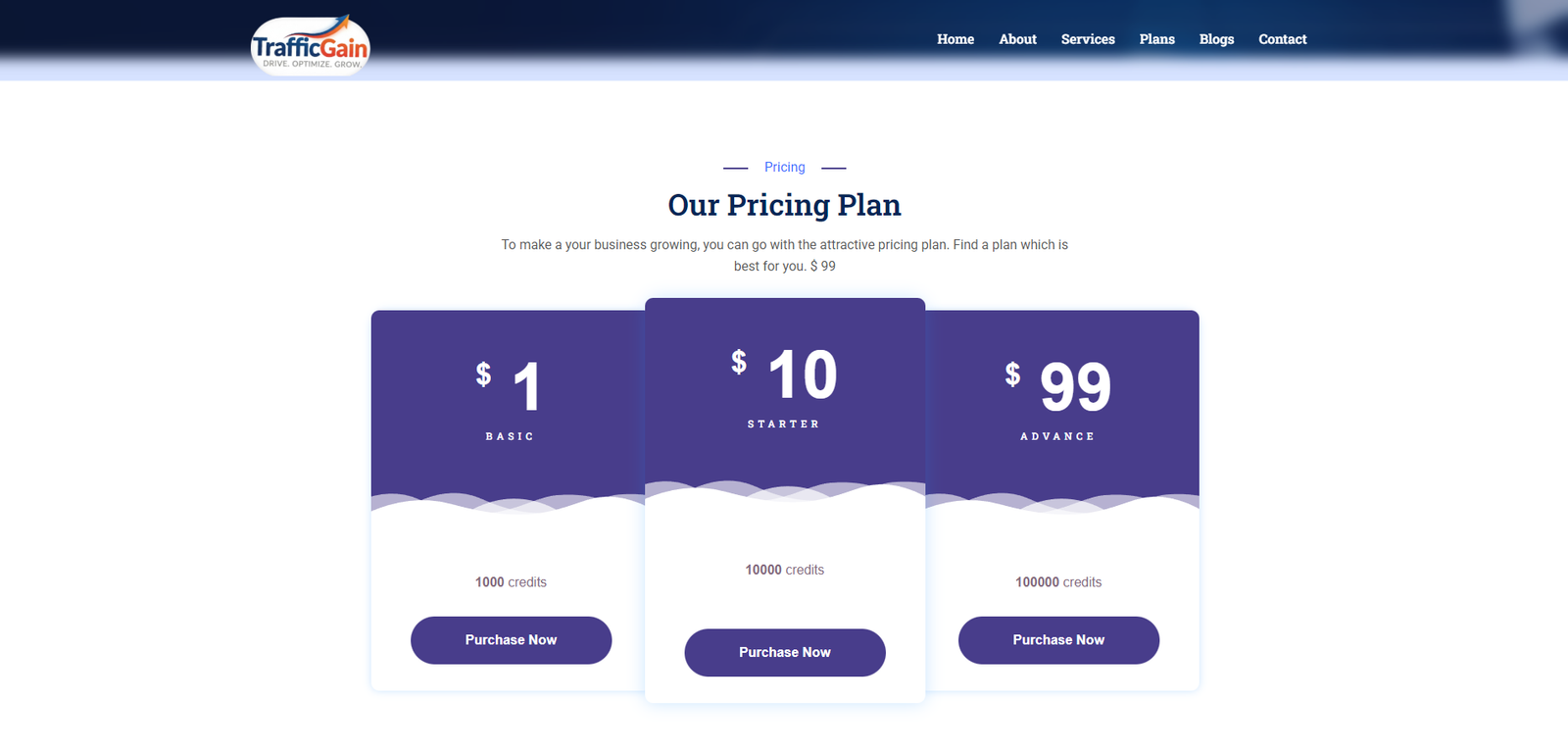Click the 100000 credits text
This screenshot has width=1568, height=751.
click(1058, 582)
